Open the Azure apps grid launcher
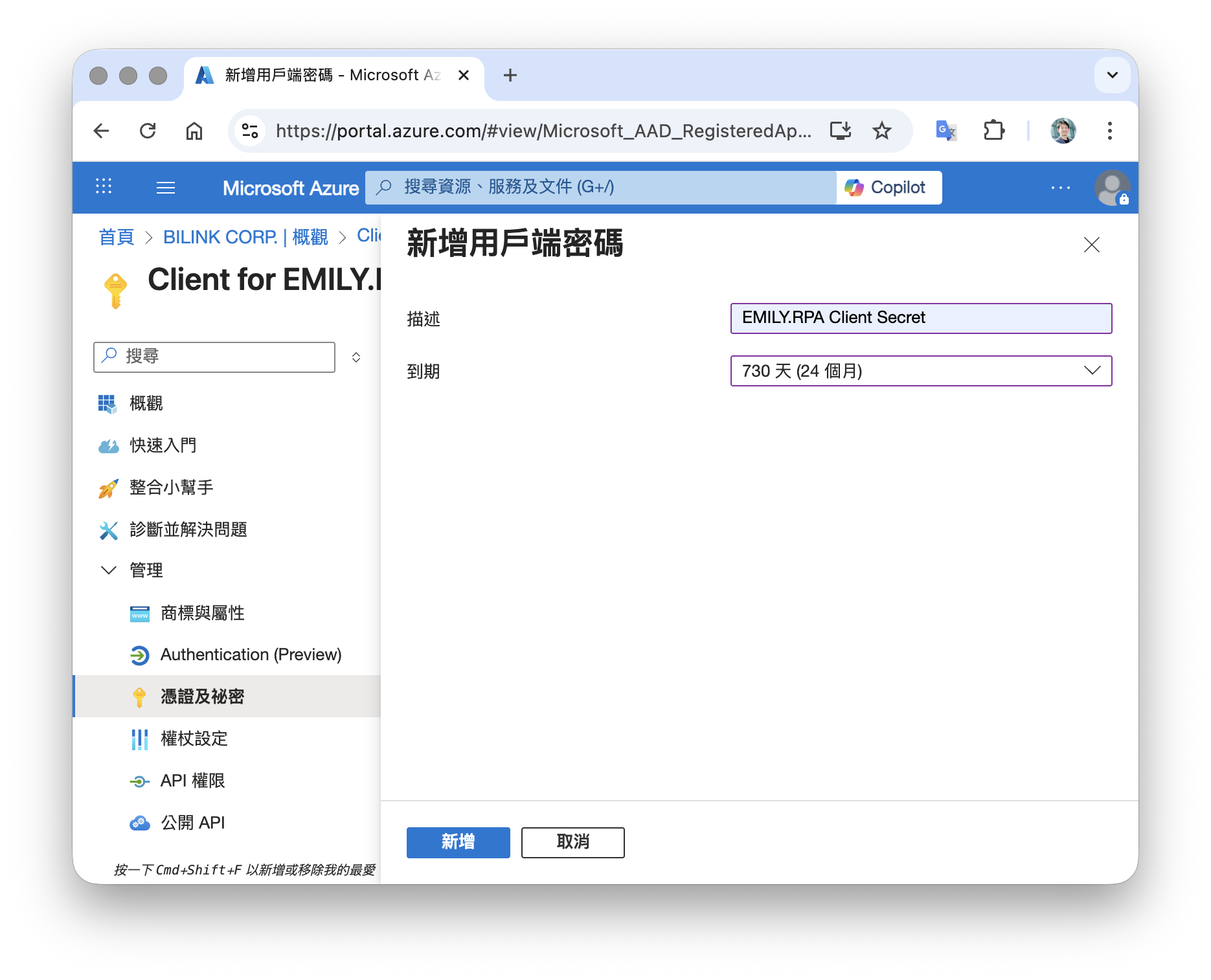The height and width of the screenshot is (980, 1211). tap(104, 187)
